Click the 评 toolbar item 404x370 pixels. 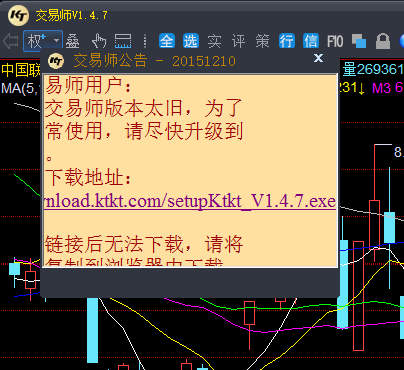[239, 41]
